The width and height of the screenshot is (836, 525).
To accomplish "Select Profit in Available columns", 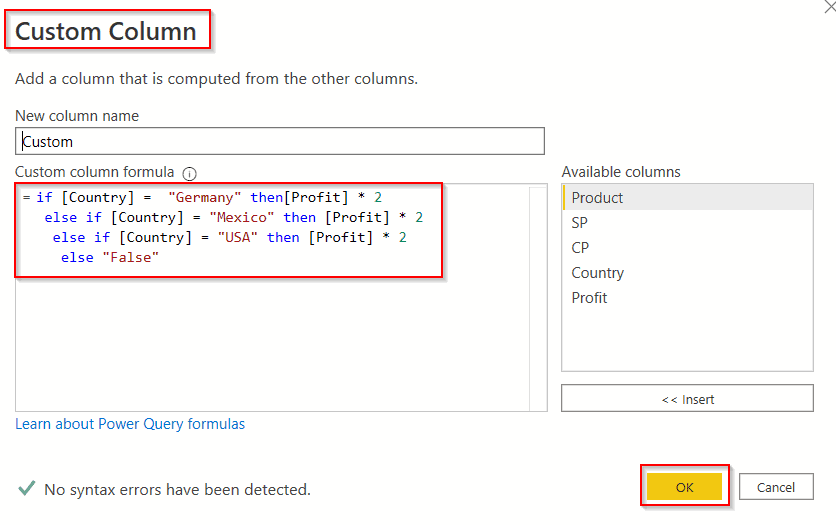I will coord(687,298).
